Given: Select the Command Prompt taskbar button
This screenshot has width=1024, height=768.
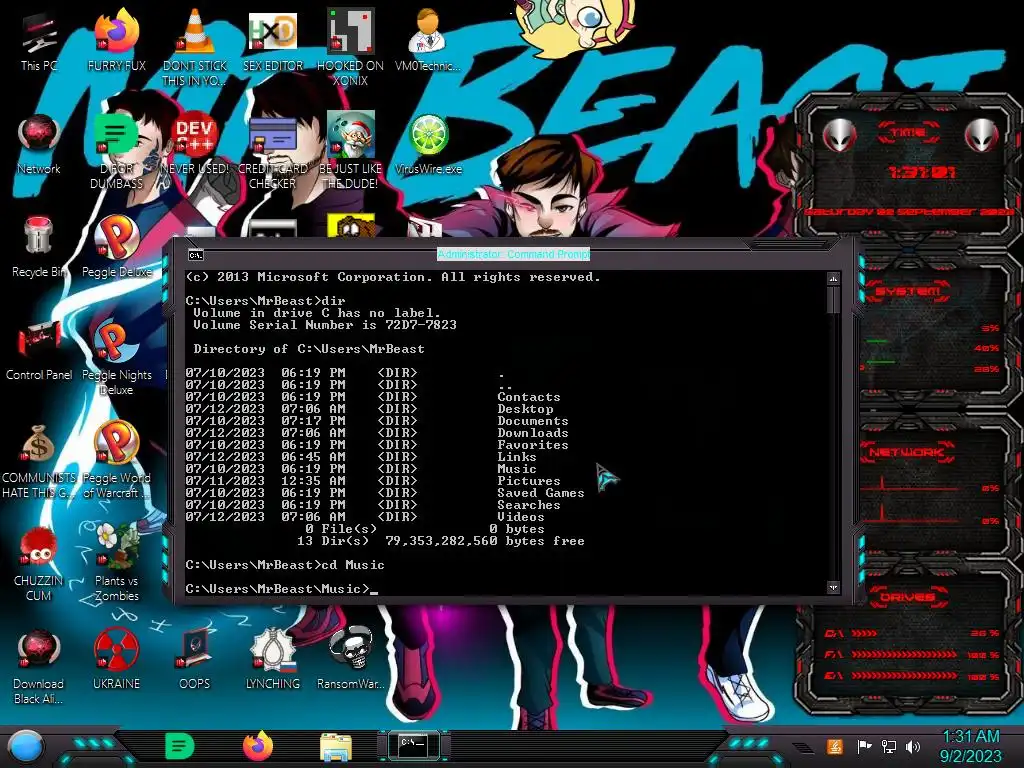Looking at the screenshot, I should 413,745.
